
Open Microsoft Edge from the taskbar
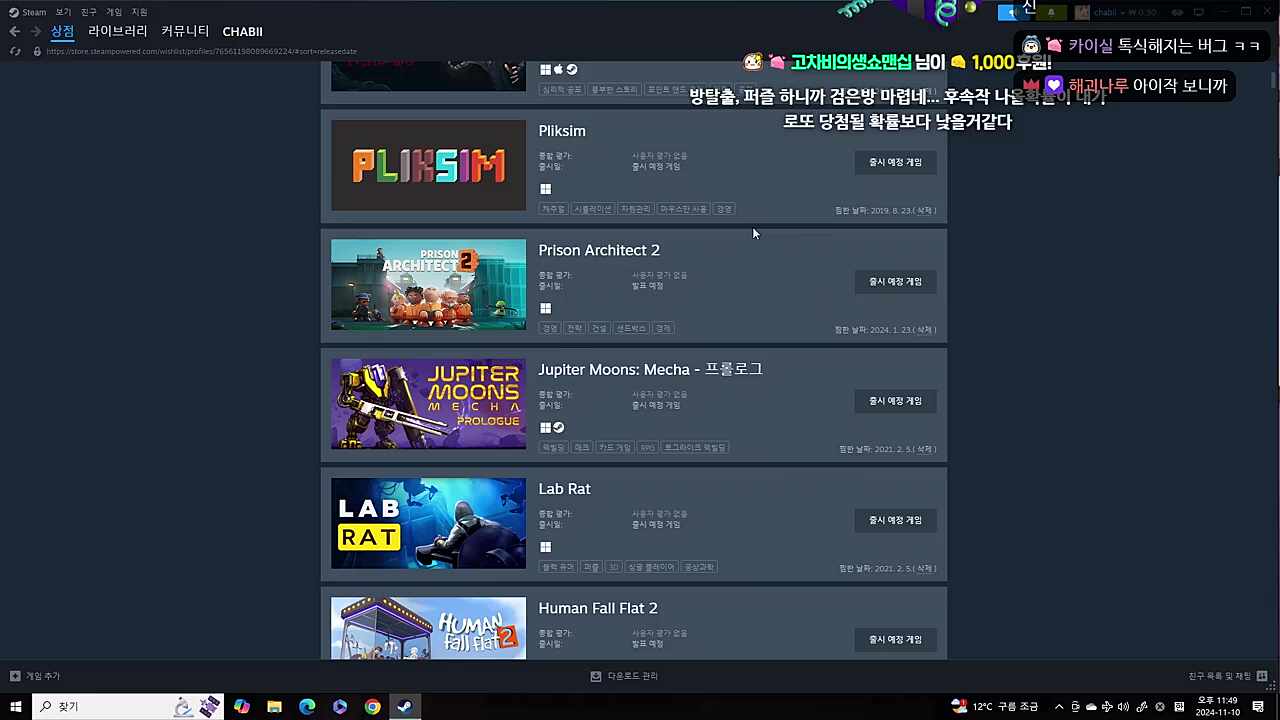[x=307, y=707]
